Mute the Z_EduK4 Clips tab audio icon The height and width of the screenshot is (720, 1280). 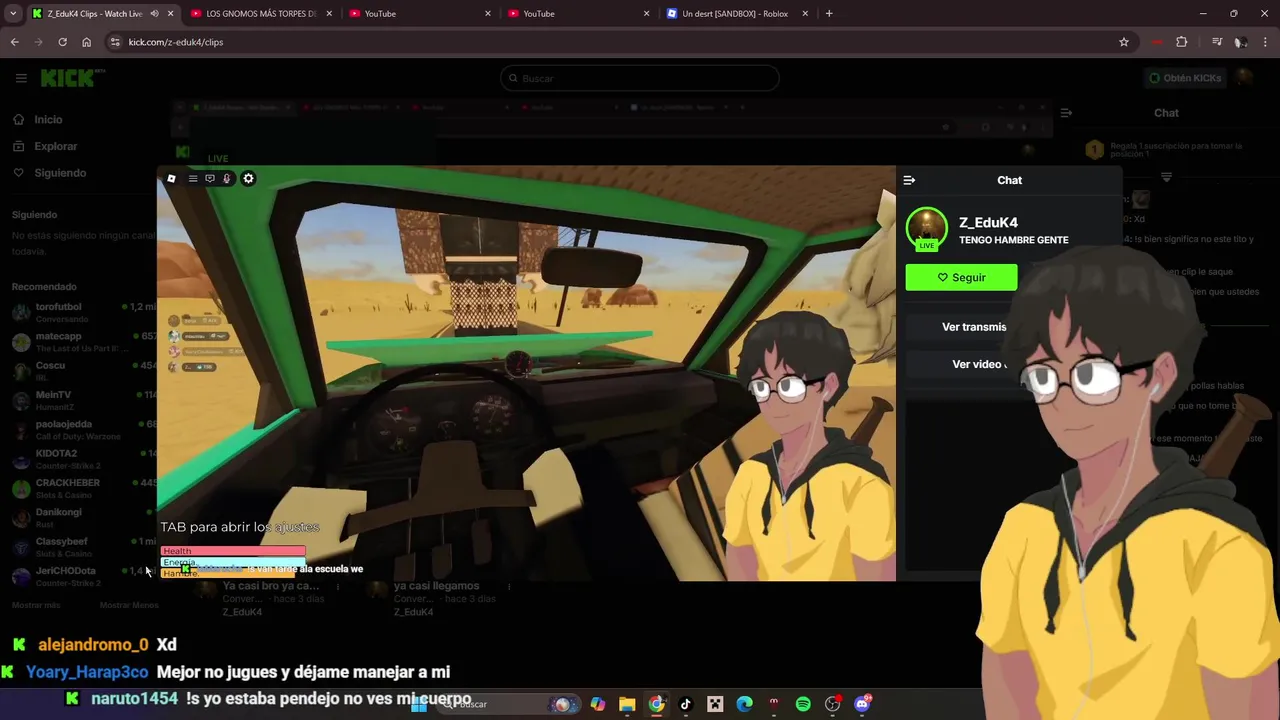[x=154, y=13]
